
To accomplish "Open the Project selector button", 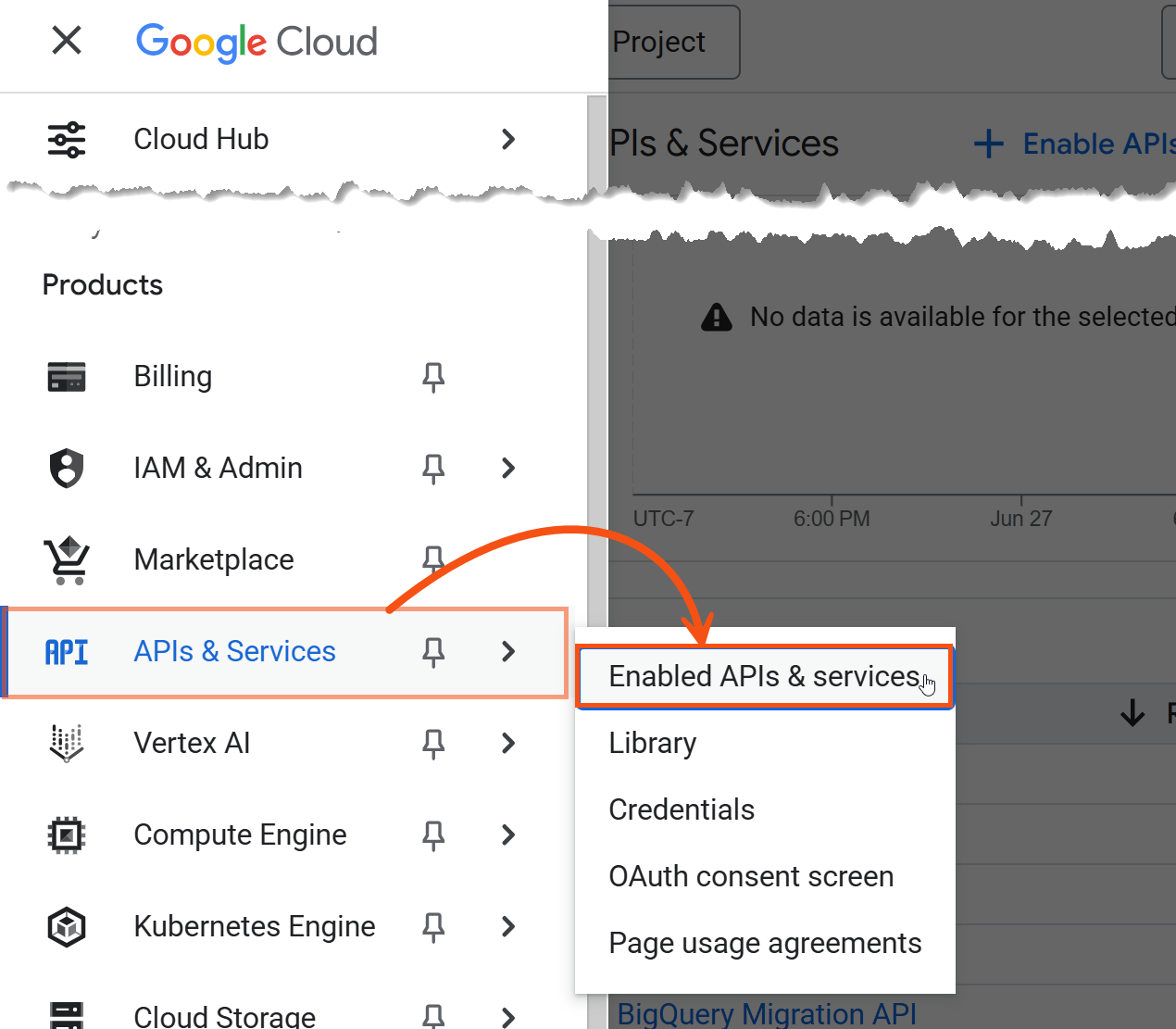I will (674, 42).
